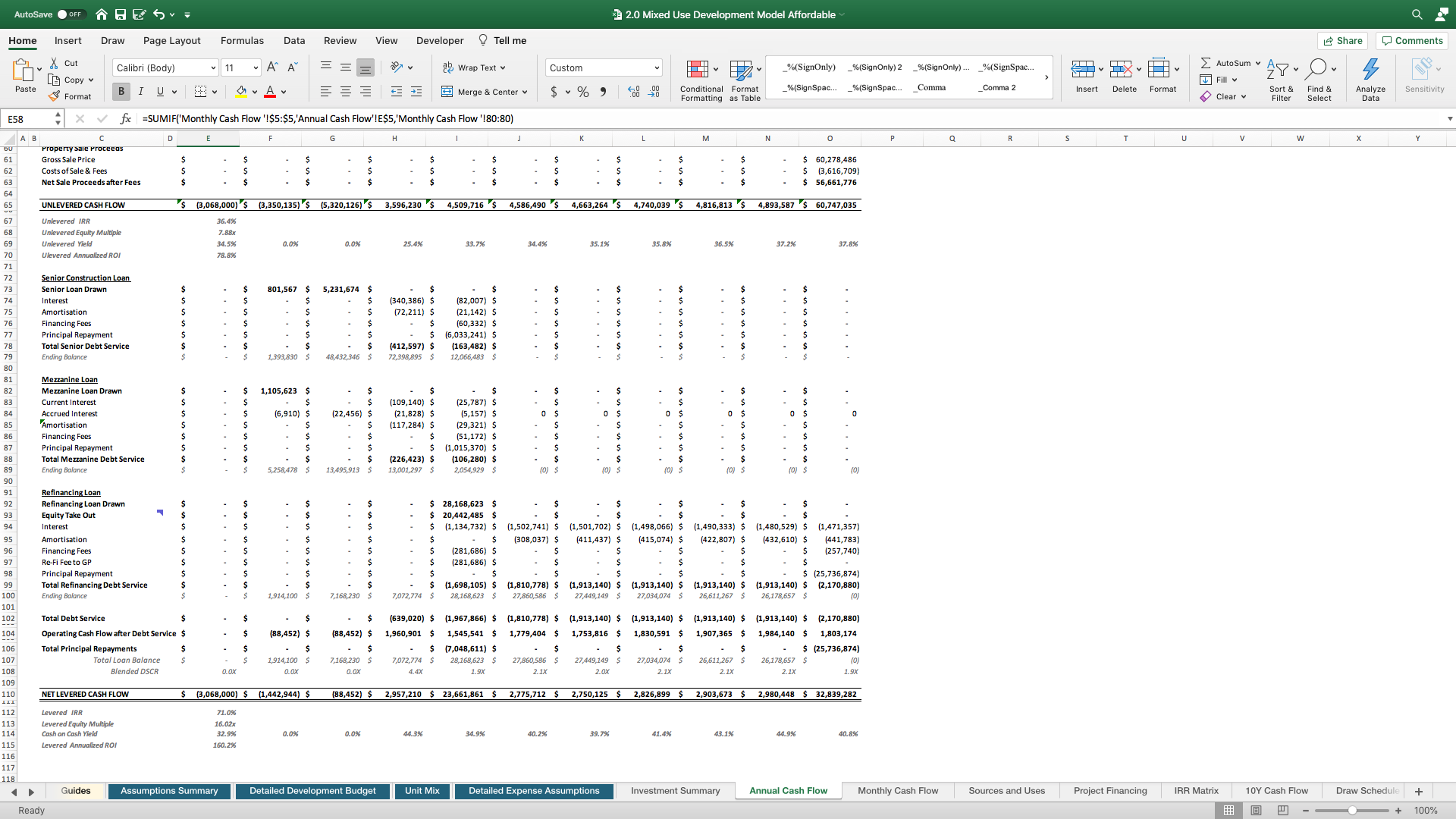Open the Formulas ribbon tab
This screenshot has height=819, width=1456.
(242, 40)
